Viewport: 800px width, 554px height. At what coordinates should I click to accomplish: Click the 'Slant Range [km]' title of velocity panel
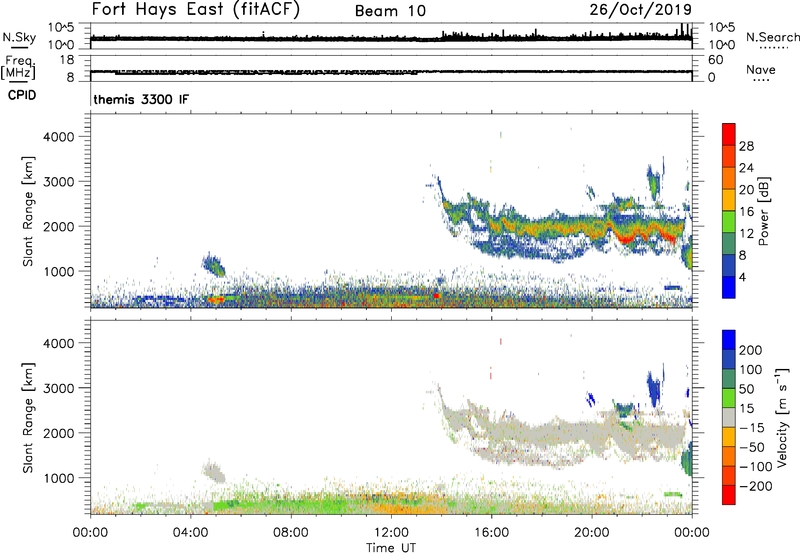pyautogui.click(x=28, y=418)
